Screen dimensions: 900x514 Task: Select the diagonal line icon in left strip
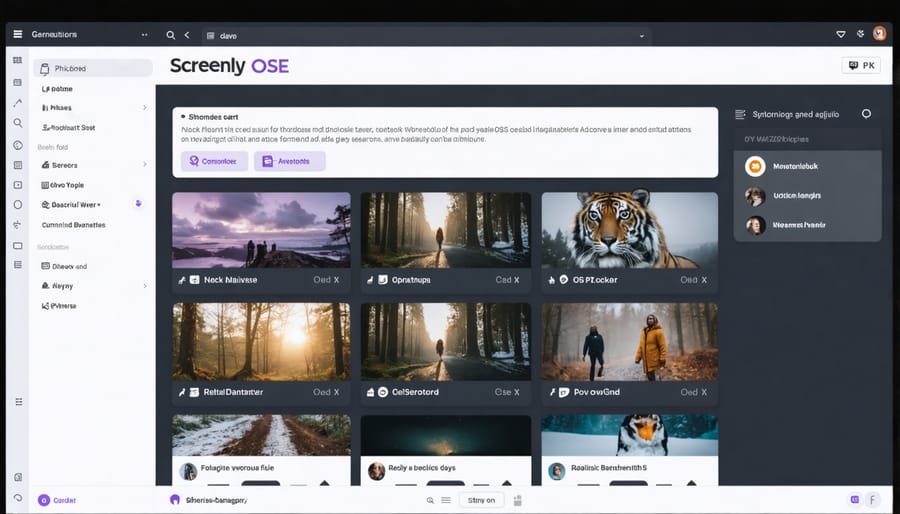(x=18, y=103)
